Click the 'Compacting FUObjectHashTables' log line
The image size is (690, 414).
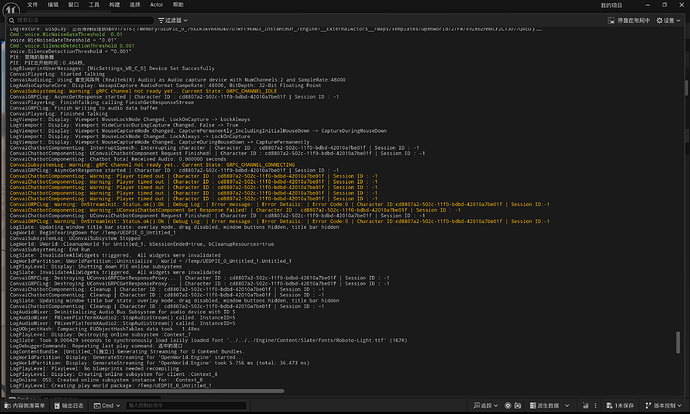point(104,329)
